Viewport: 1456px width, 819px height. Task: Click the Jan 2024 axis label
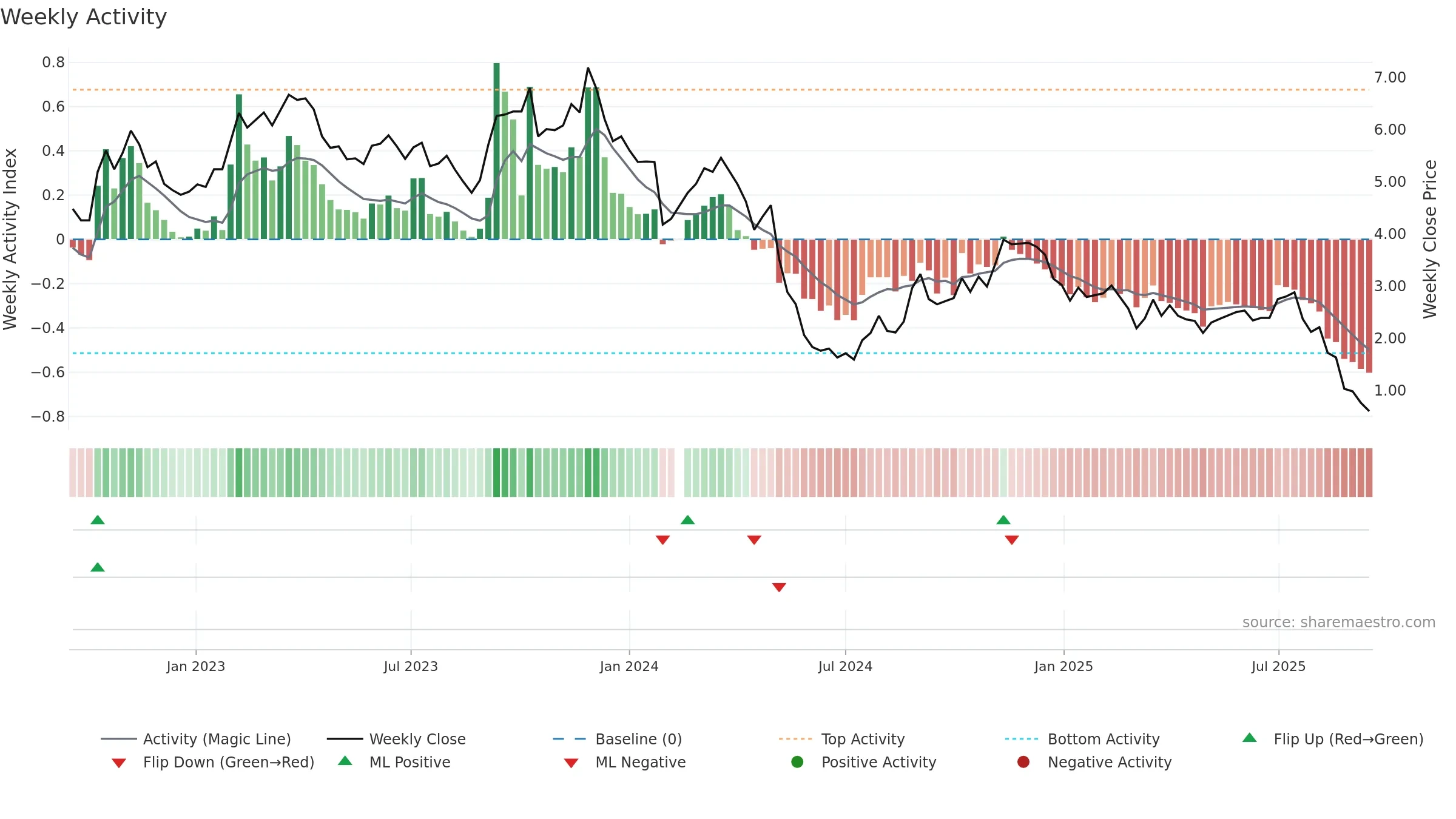629,666
